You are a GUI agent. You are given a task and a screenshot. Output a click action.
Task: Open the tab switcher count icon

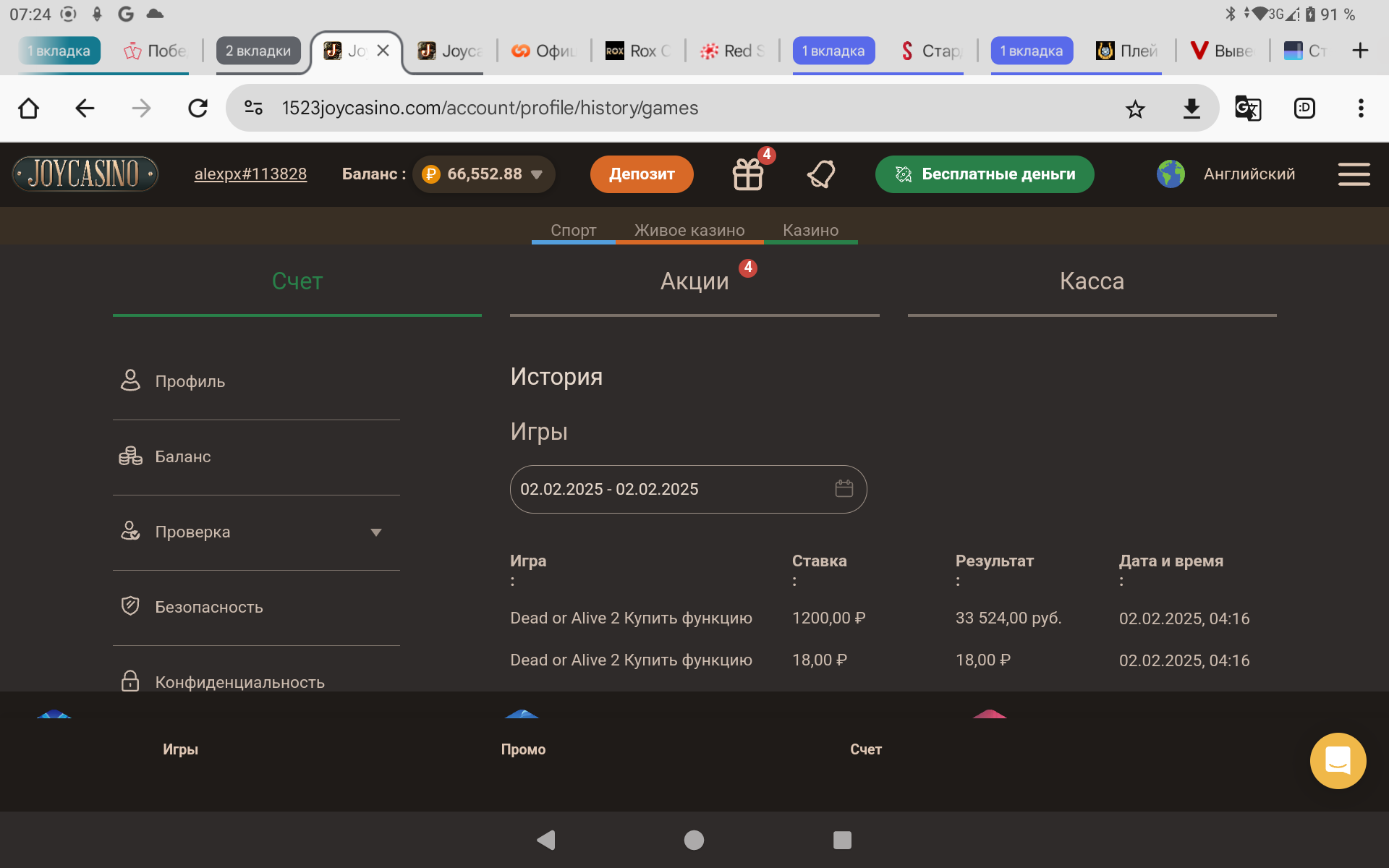[1304, 109]
